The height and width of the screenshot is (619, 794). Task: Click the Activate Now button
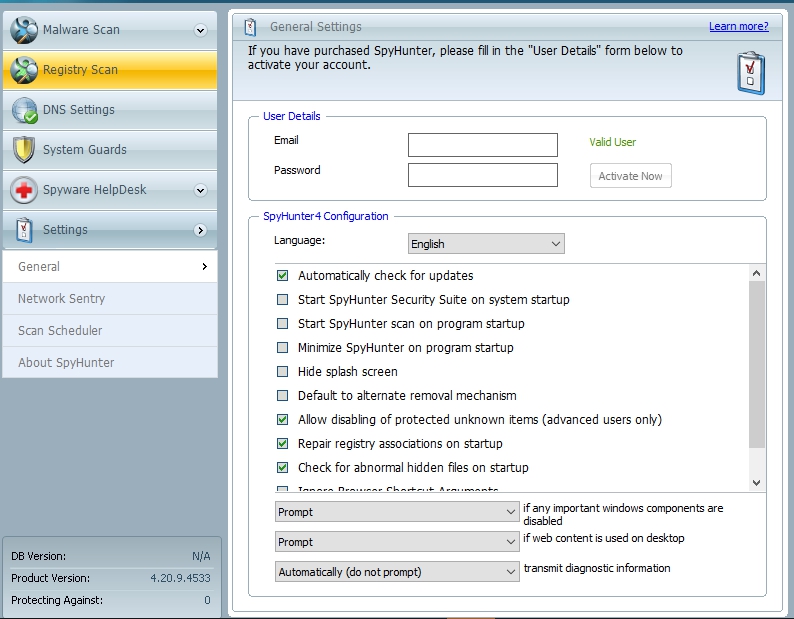tap(630, 176)
